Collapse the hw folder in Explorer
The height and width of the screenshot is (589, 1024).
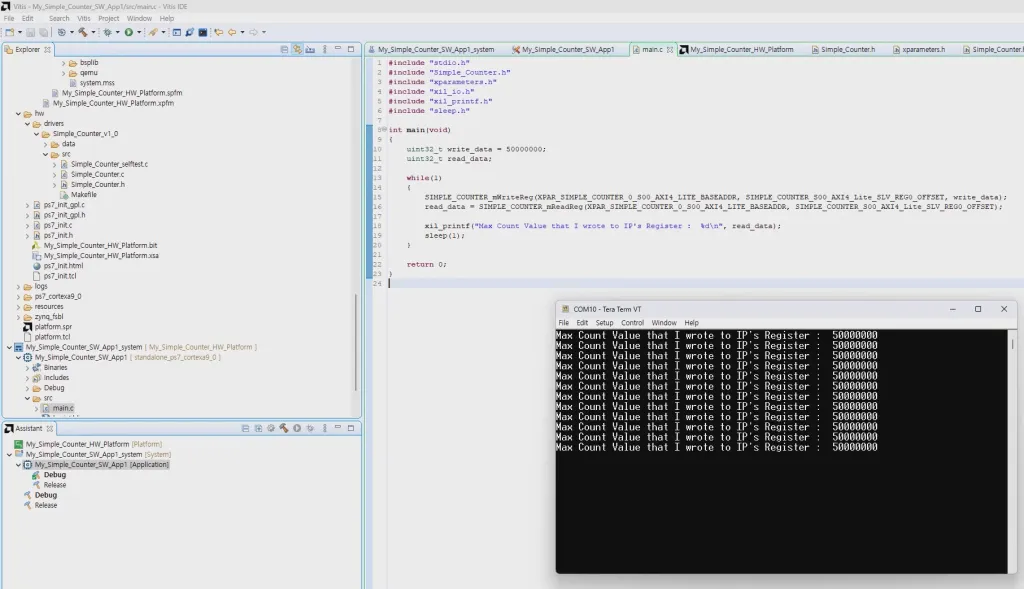point(20,114)
